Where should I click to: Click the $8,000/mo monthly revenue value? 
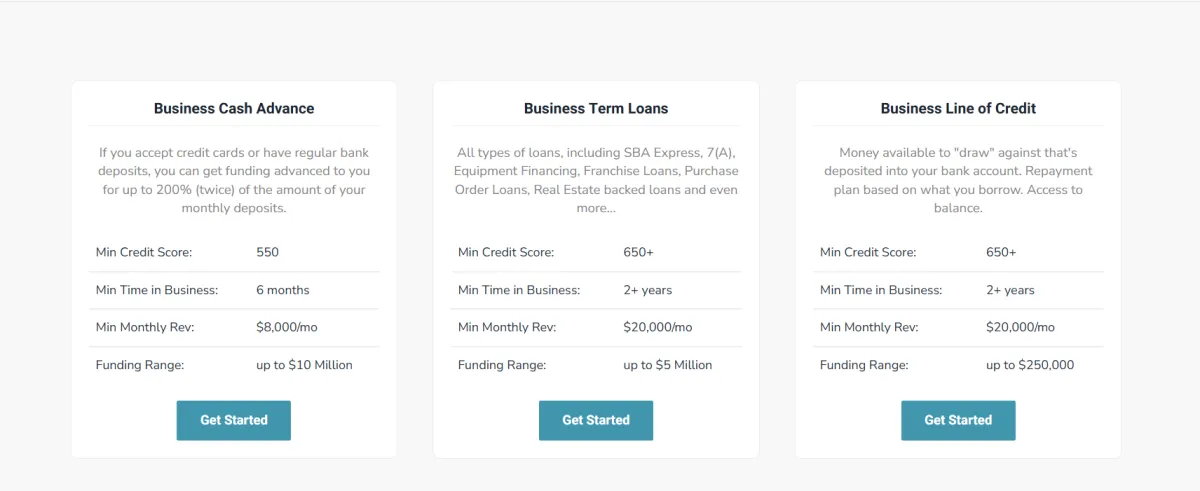286,327
